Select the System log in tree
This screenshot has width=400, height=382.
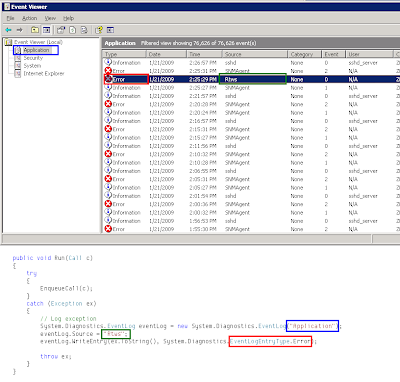(x=32, y=66)
